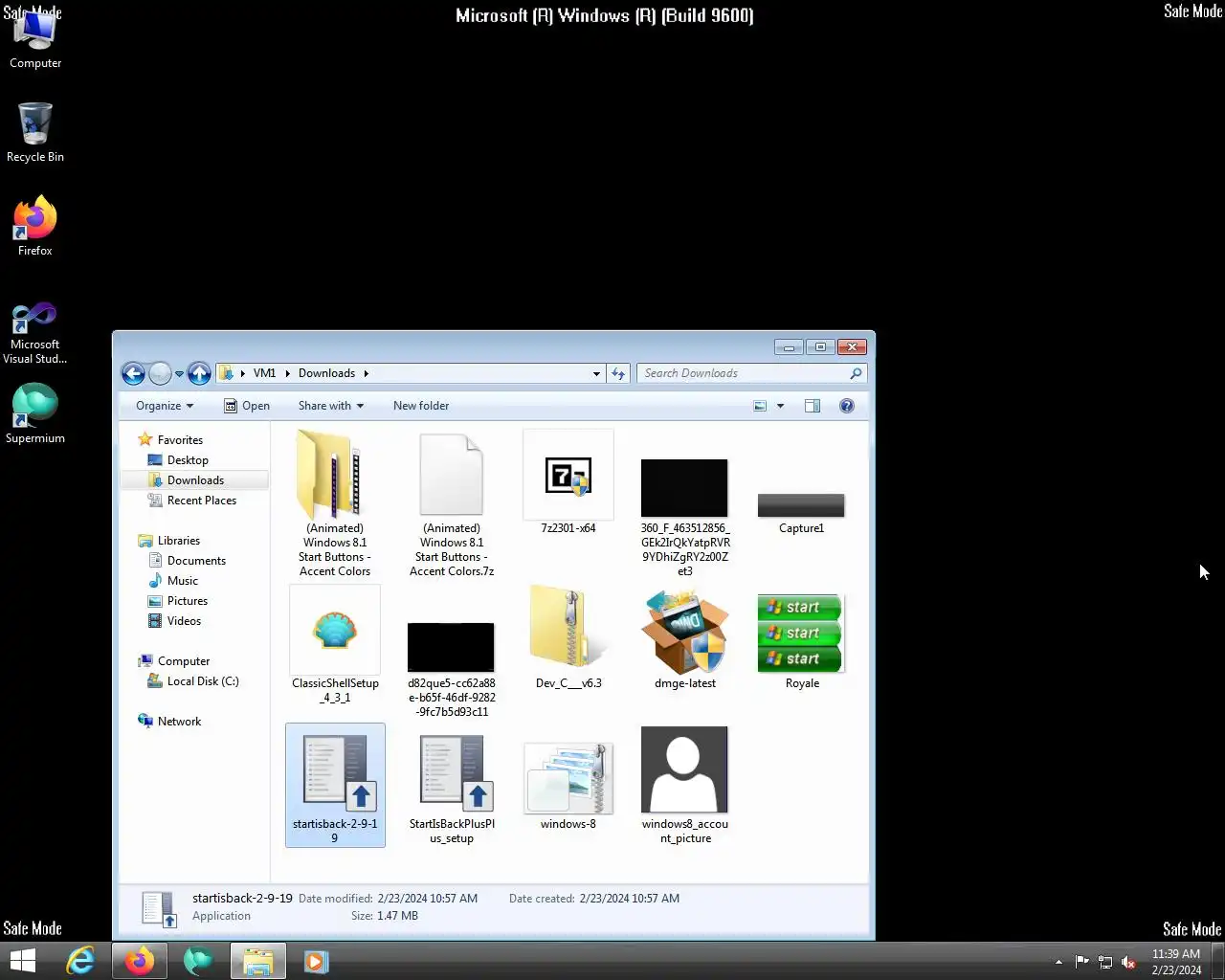Screen dimensions: 1225x980
Task: Switch to File Explorer on taskbar
Action: [x=257, y=961]
